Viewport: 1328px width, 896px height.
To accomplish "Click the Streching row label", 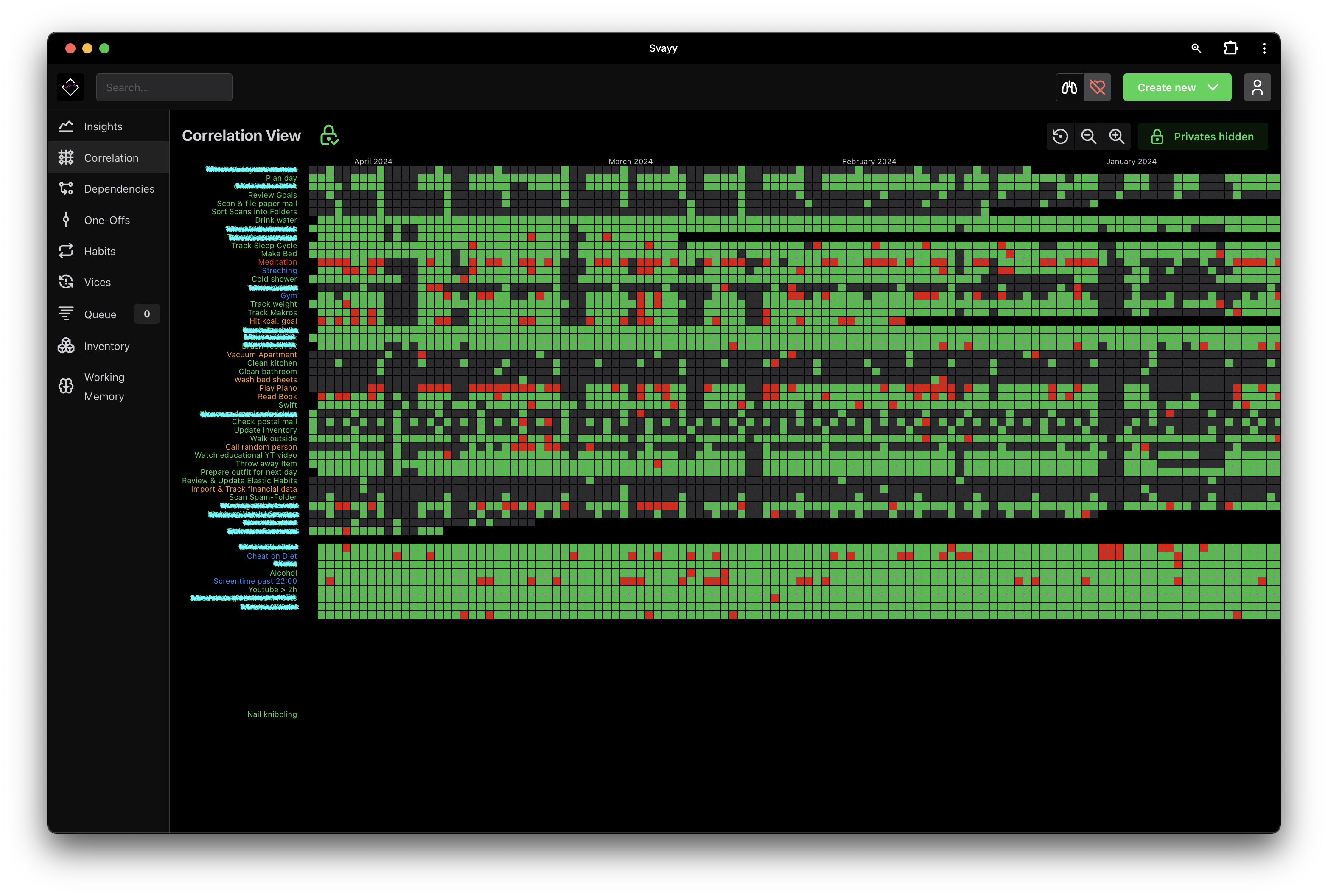I will (279, 271).
